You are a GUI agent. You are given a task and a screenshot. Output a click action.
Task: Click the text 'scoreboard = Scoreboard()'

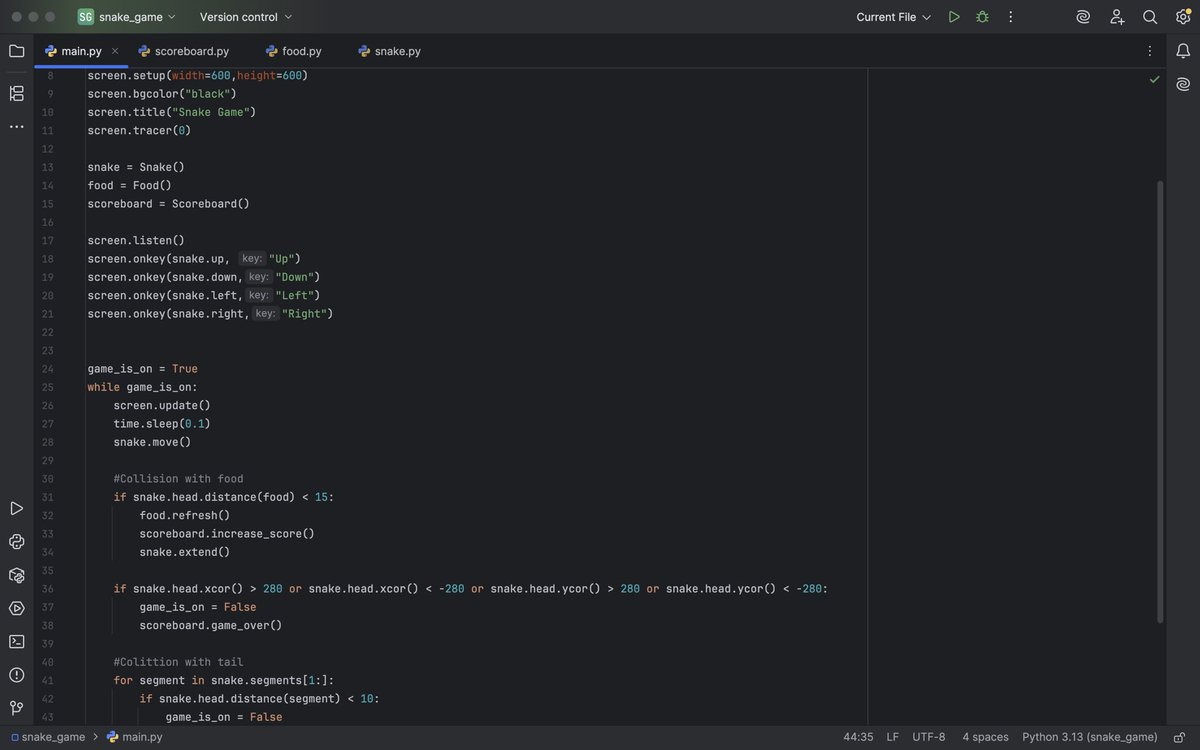pos(168,204)
